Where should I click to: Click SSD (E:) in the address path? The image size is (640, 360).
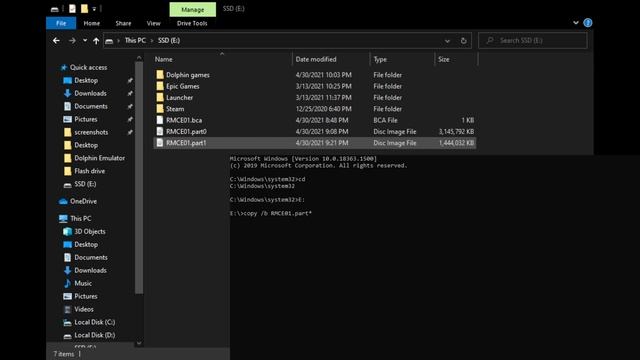169,40
